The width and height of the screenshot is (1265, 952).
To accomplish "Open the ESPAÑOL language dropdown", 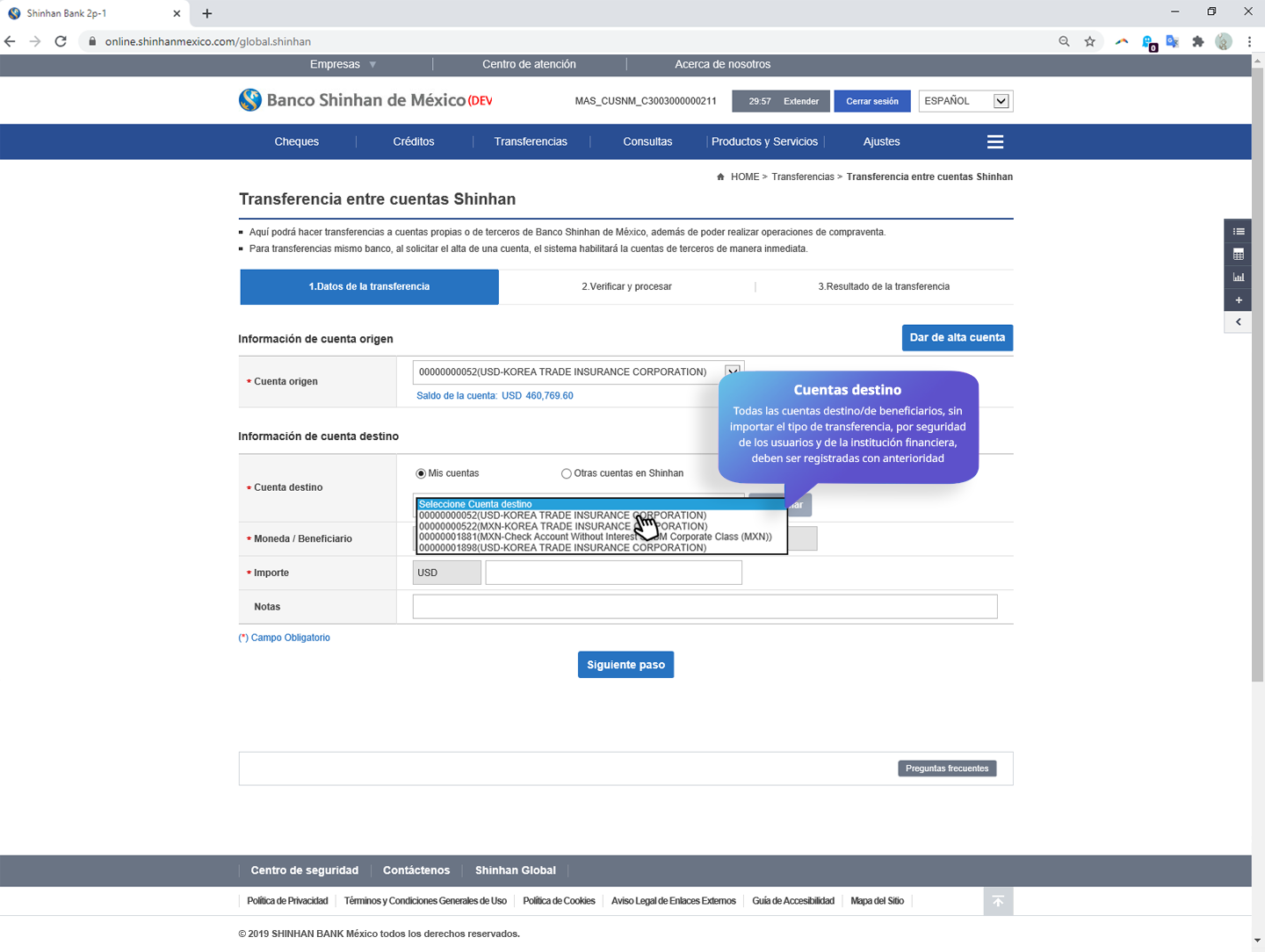I will pyautogui.click(x=965, y=101).
